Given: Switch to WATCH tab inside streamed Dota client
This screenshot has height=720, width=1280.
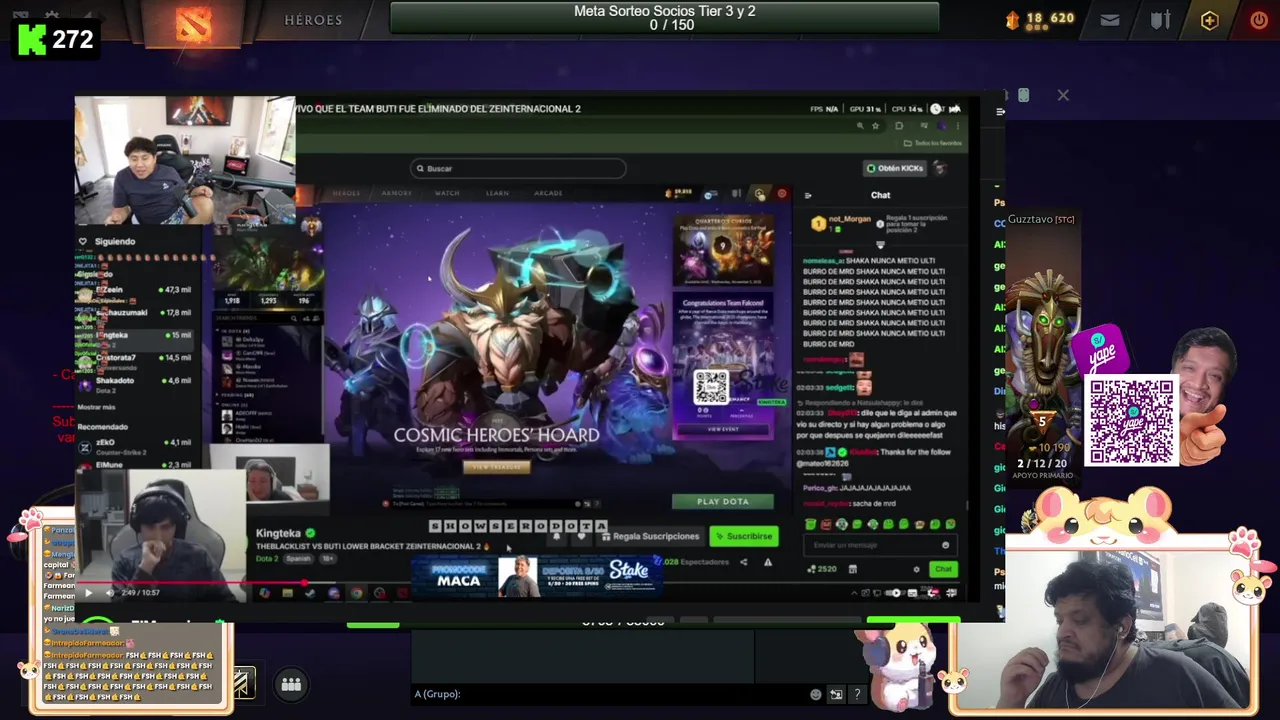Looking at the screenshot, I should coord(447,193).
